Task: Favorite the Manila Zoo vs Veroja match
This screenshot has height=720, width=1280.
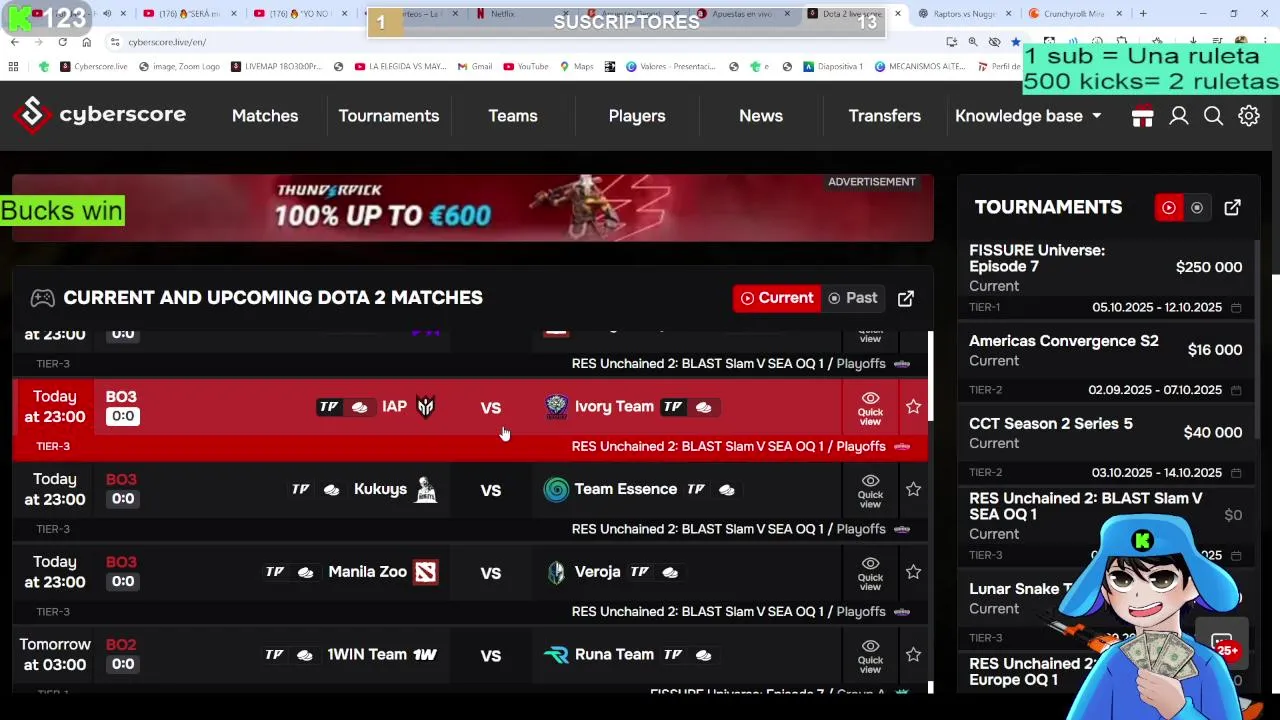Action: (913, 572)
